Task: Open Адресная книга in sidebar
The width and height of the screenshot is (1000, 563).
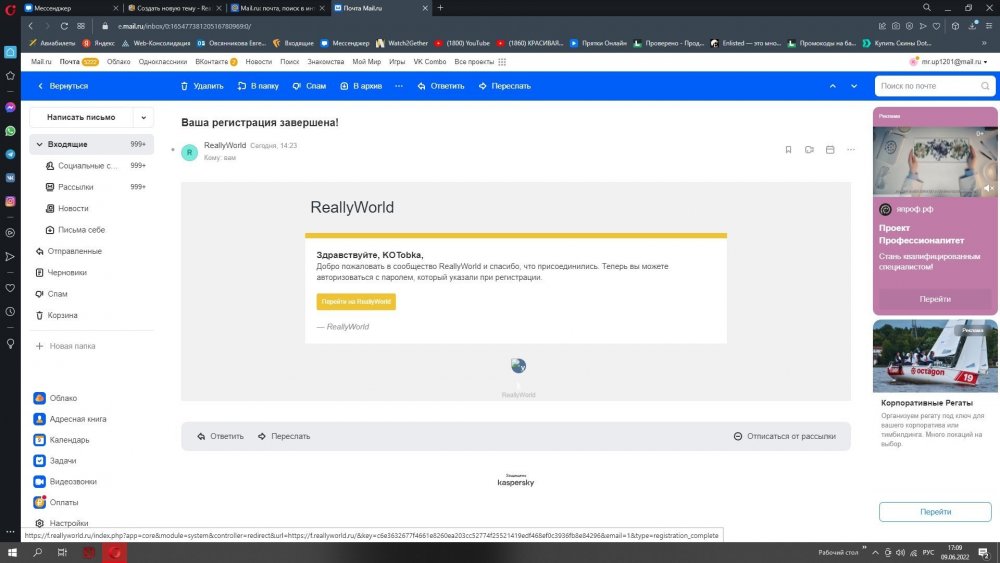Action: click(x=70, y=419)
